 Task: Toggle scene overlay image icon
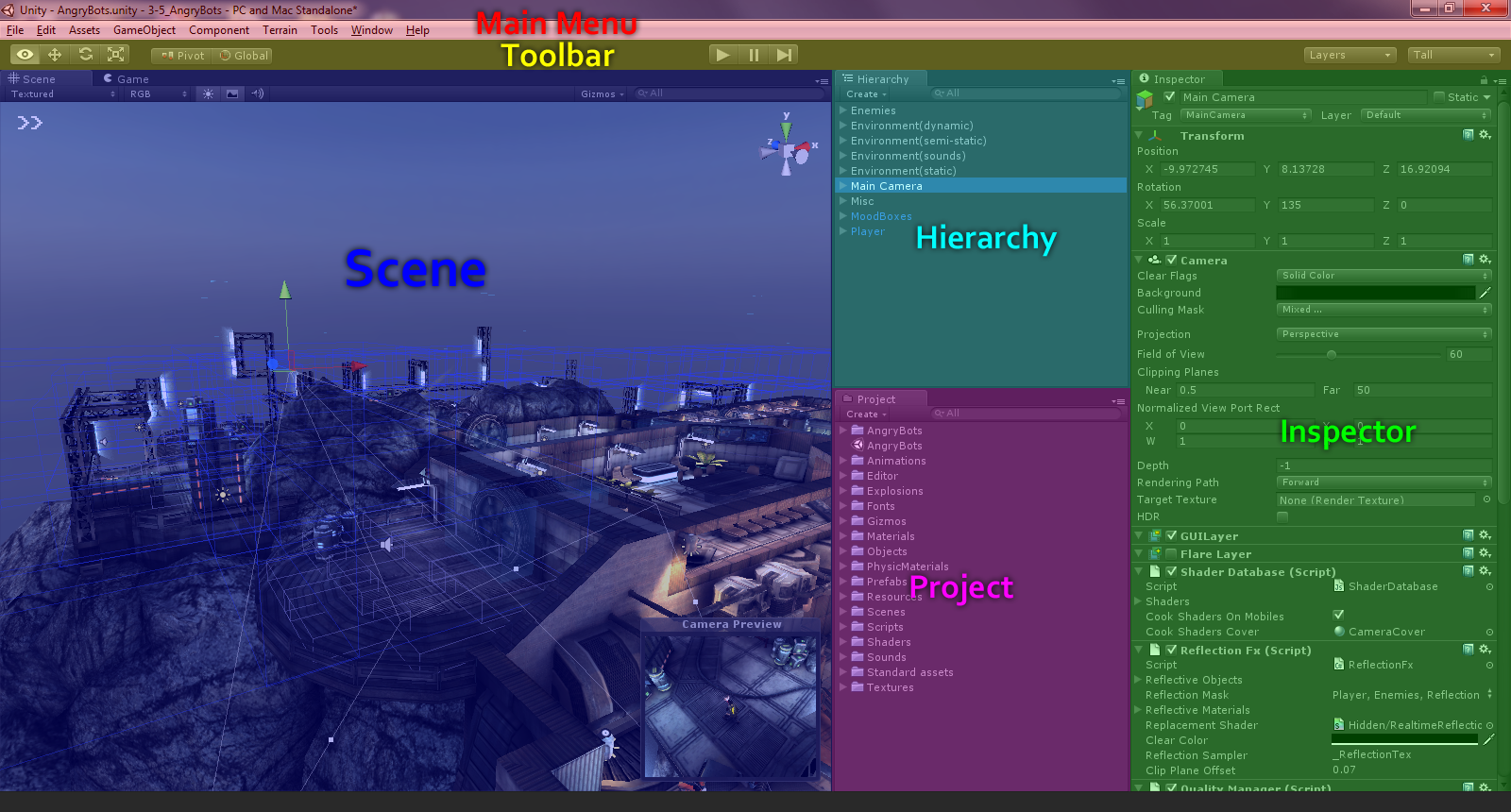[x=232, y=94]
